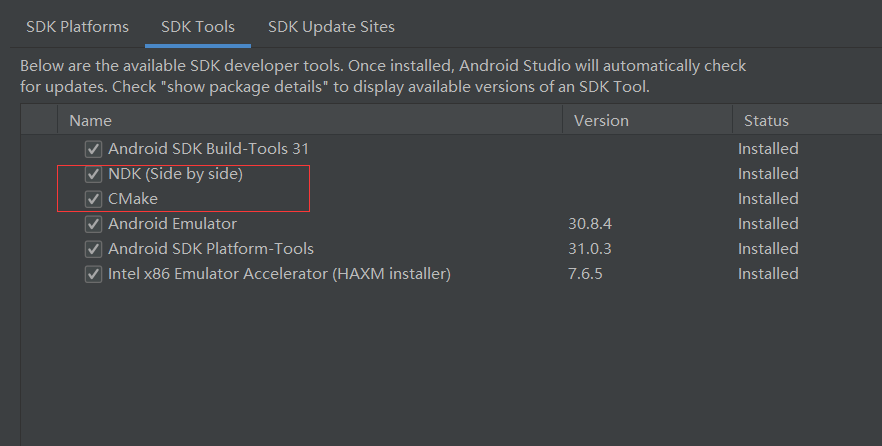Uncheck the Android SDK Build-Tools 31 checkbox
The image size is (882, 446).
click(94, 149)
